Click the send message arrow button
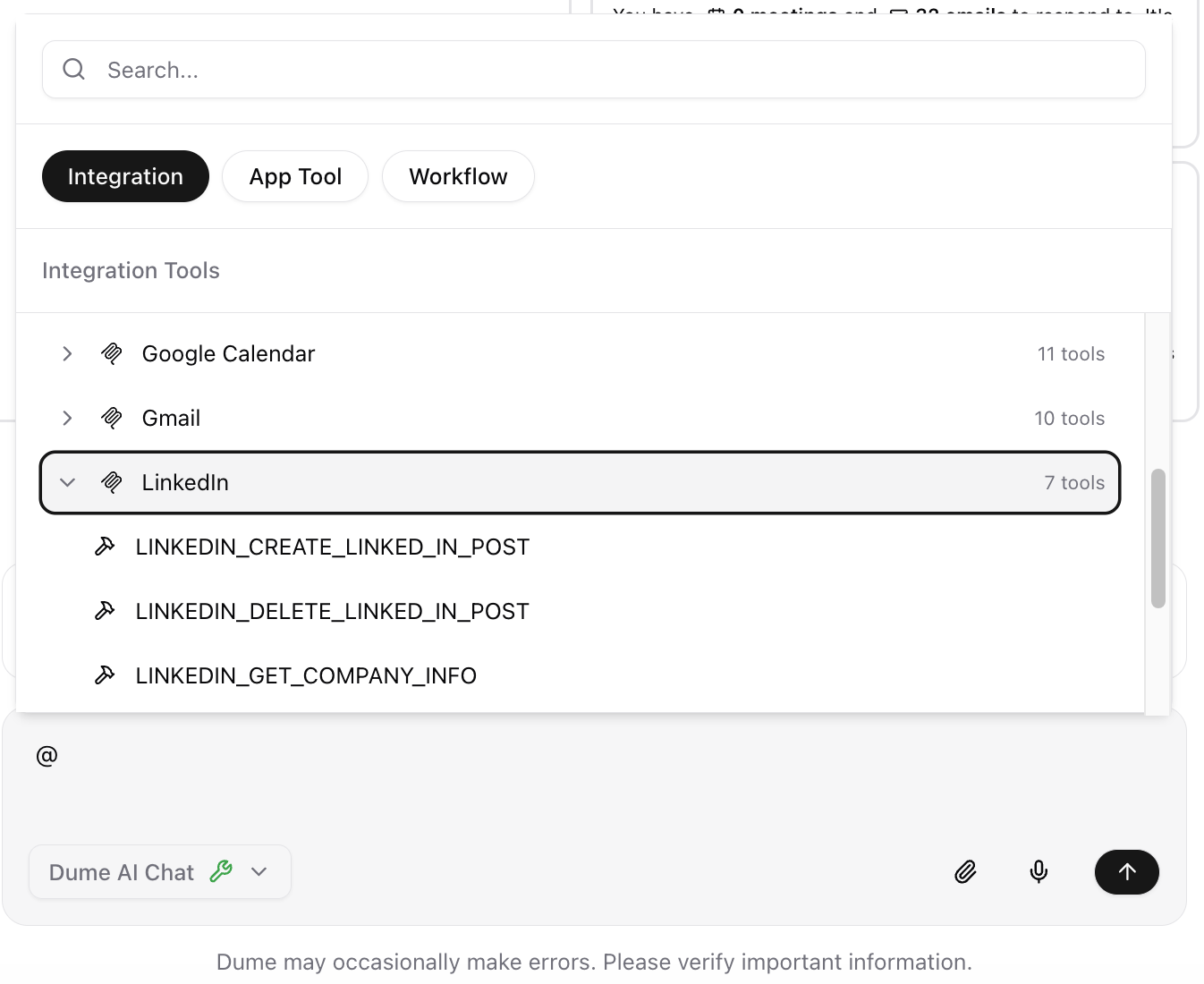Screen dimensions: 1204x984 [1126, 871]
